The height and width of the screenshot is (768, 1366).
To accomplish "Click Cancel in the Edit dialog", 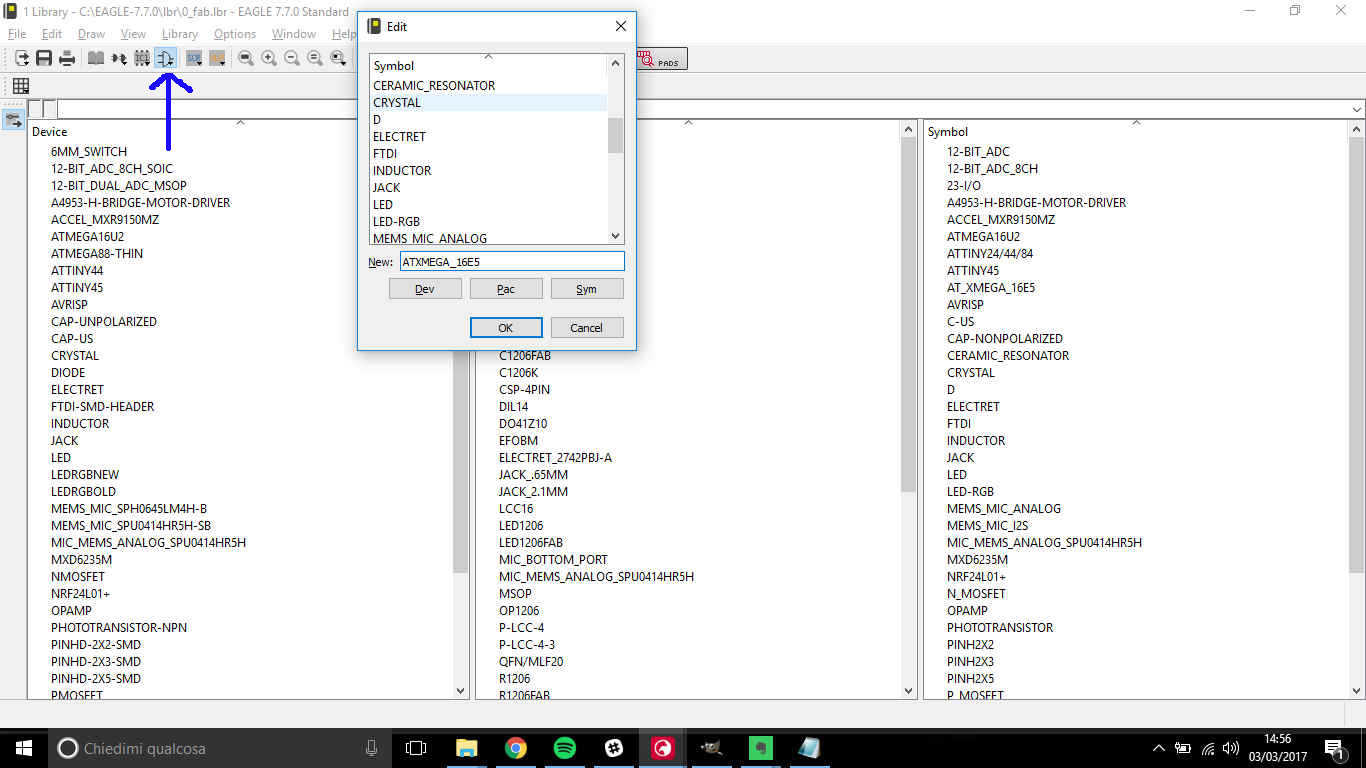I will (587, 328).
